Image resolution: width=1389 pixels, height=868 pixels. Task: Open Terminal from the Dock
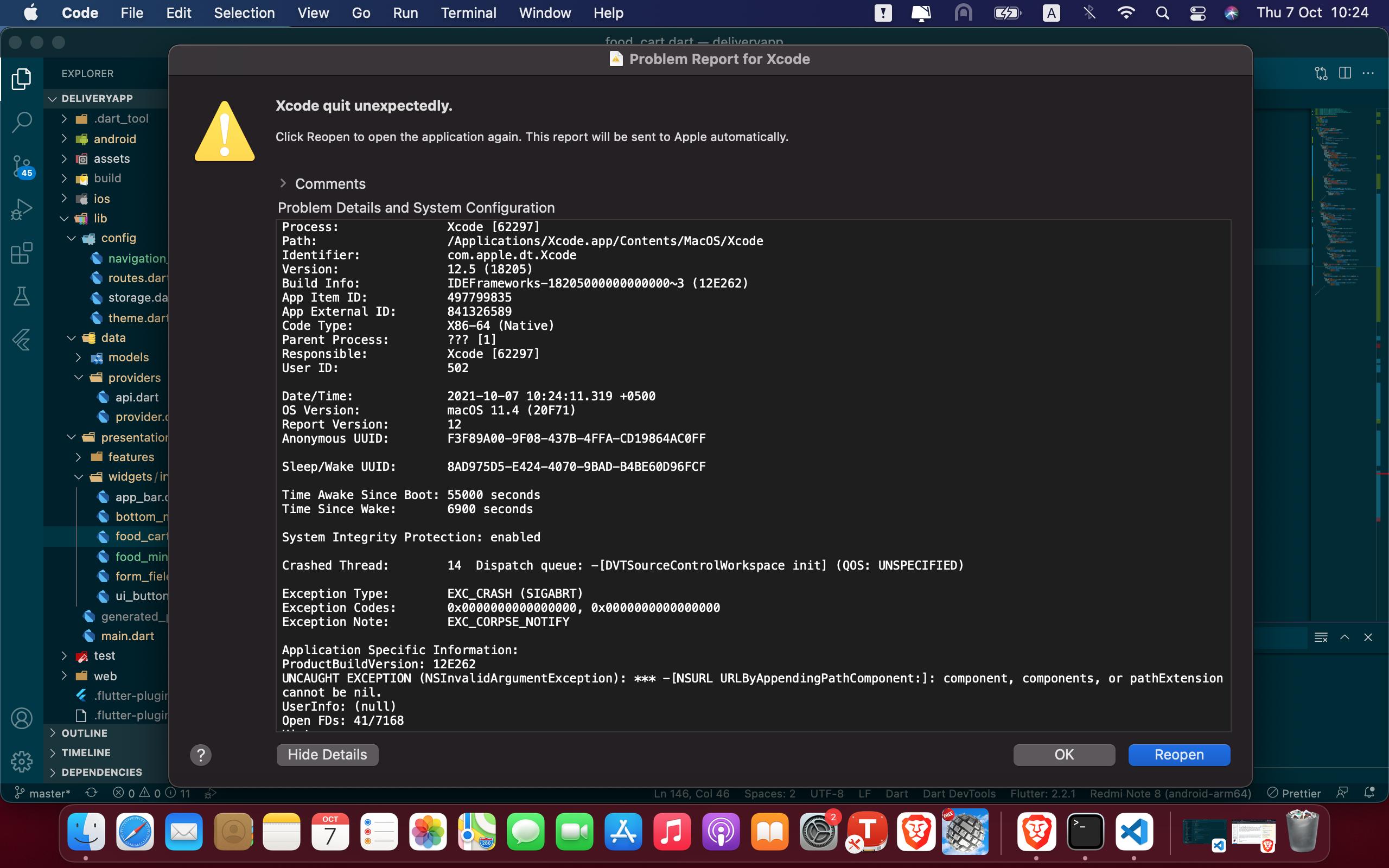click(1085, 832)
